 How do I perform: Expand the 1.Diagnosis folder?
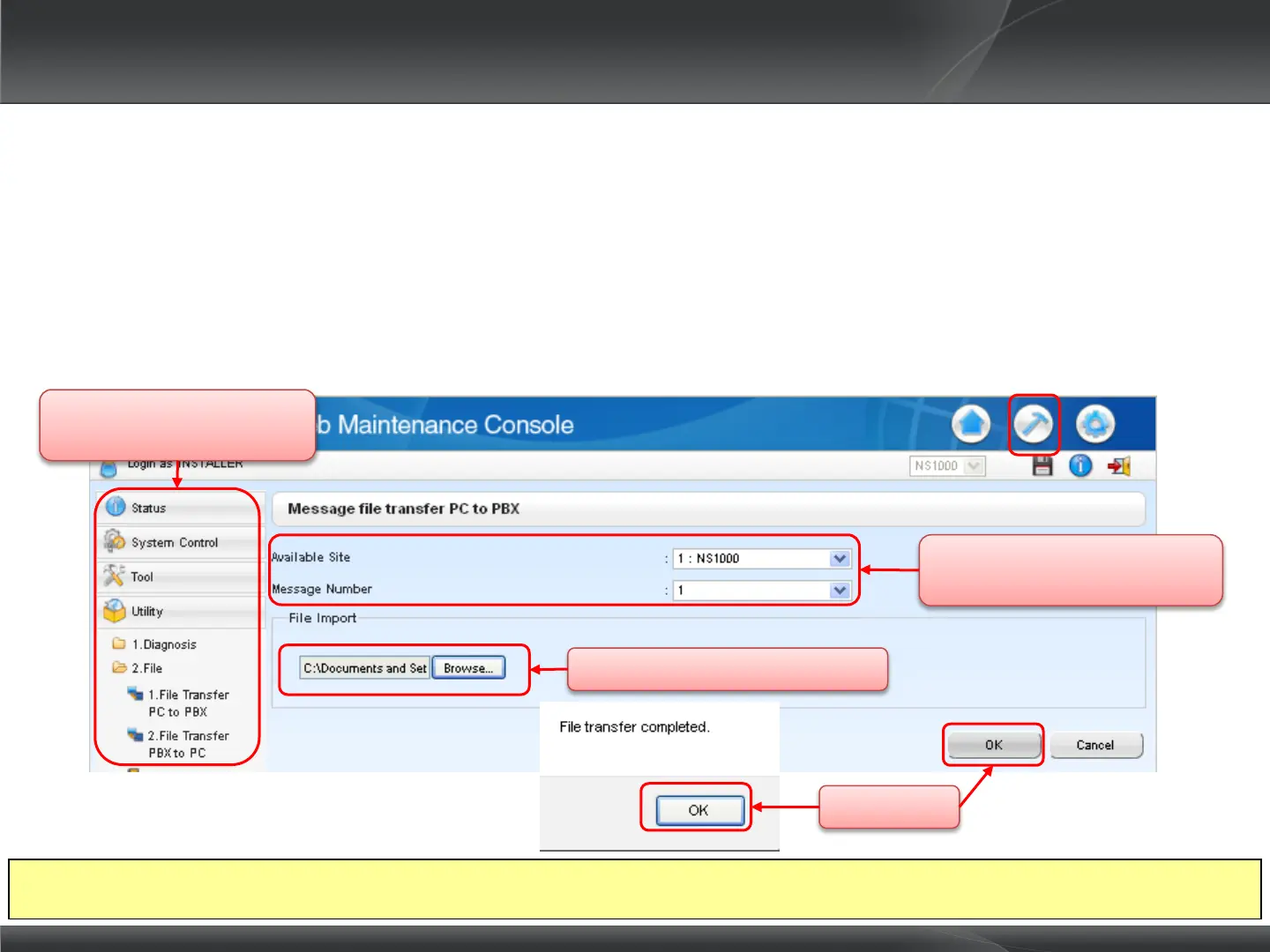154,644
